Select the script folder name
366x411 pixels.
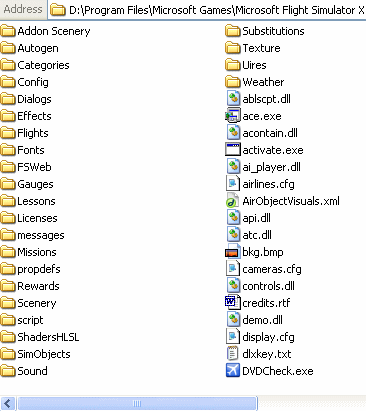[x=30, y=320]
